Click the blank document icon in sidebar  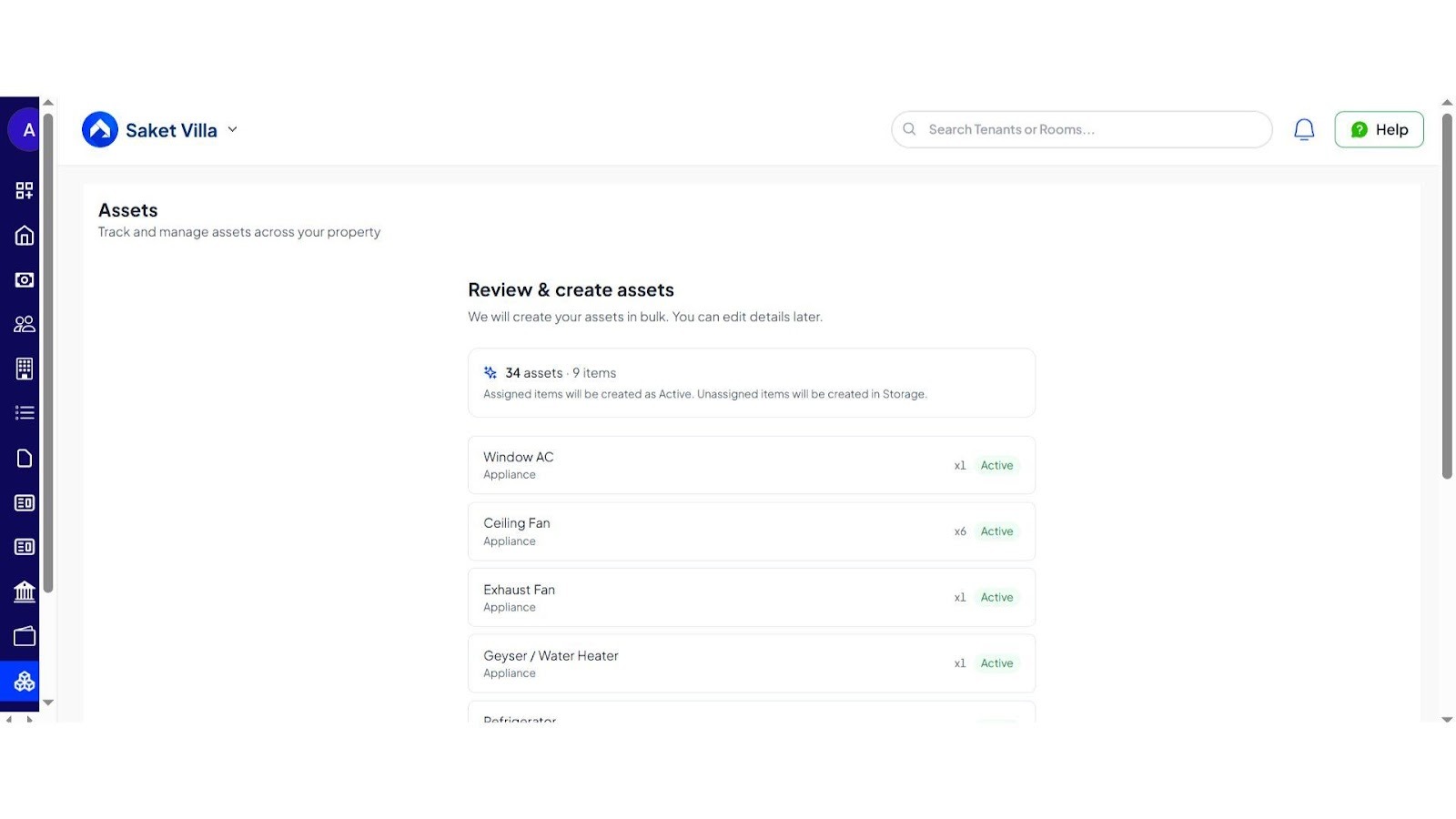click(24, 458)
